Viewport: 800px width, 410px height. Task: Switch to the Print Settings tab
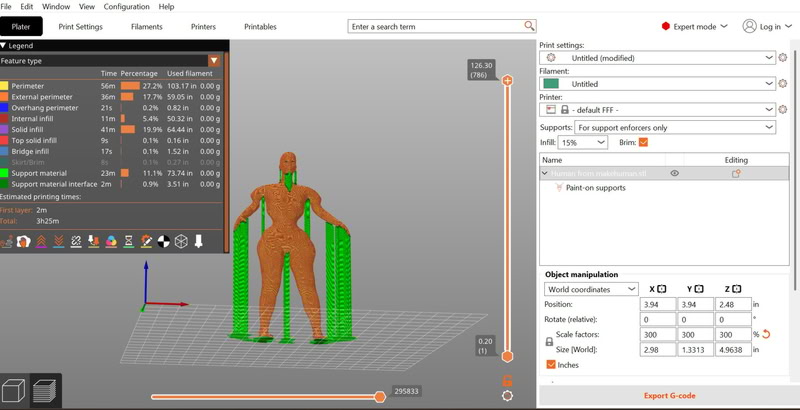point(80,27)
